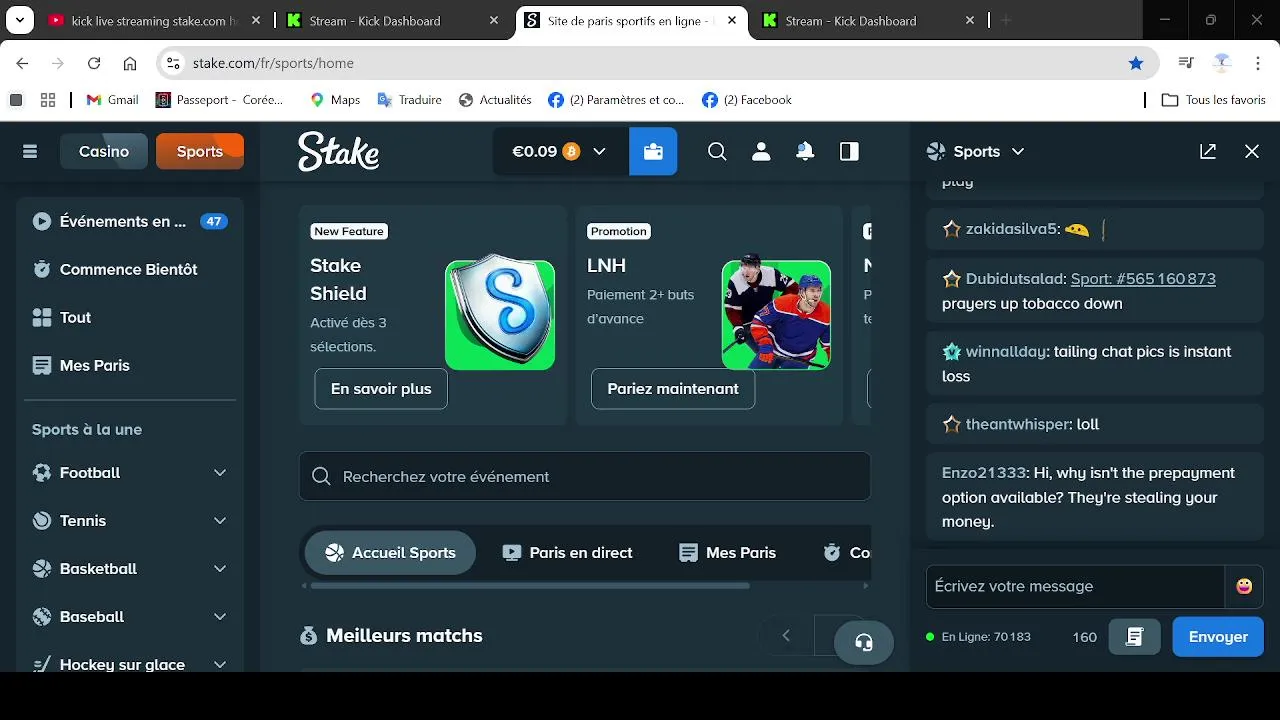Open chat rules document icon
Image resolution: width=1280 pixels, height=720 pixels.
coord(1135,636)
